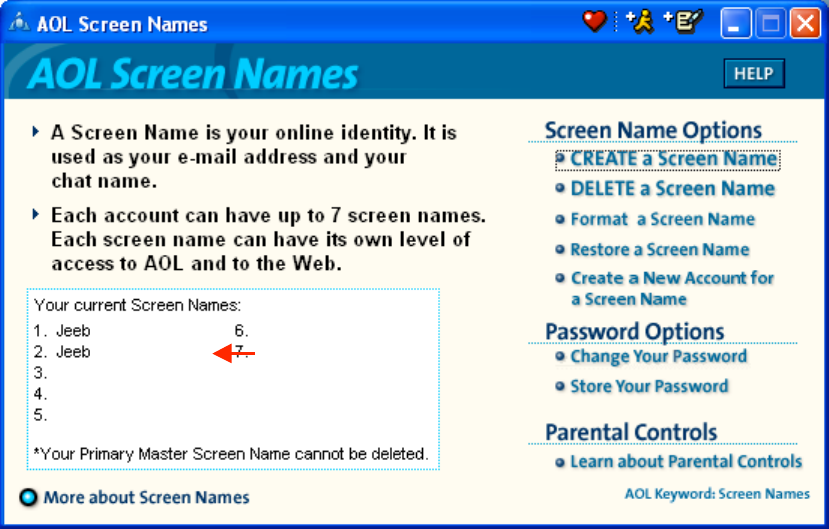
Task: Click Restore a Screen Name
Action: pyautogui.click(x=660, y=249)
